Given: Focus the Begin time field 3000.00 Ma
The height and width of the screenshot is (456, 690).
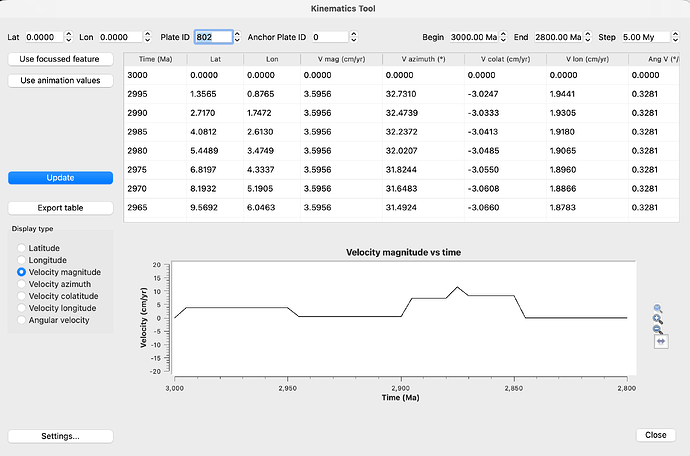Looking at the screenshot, I should point(474,37).
